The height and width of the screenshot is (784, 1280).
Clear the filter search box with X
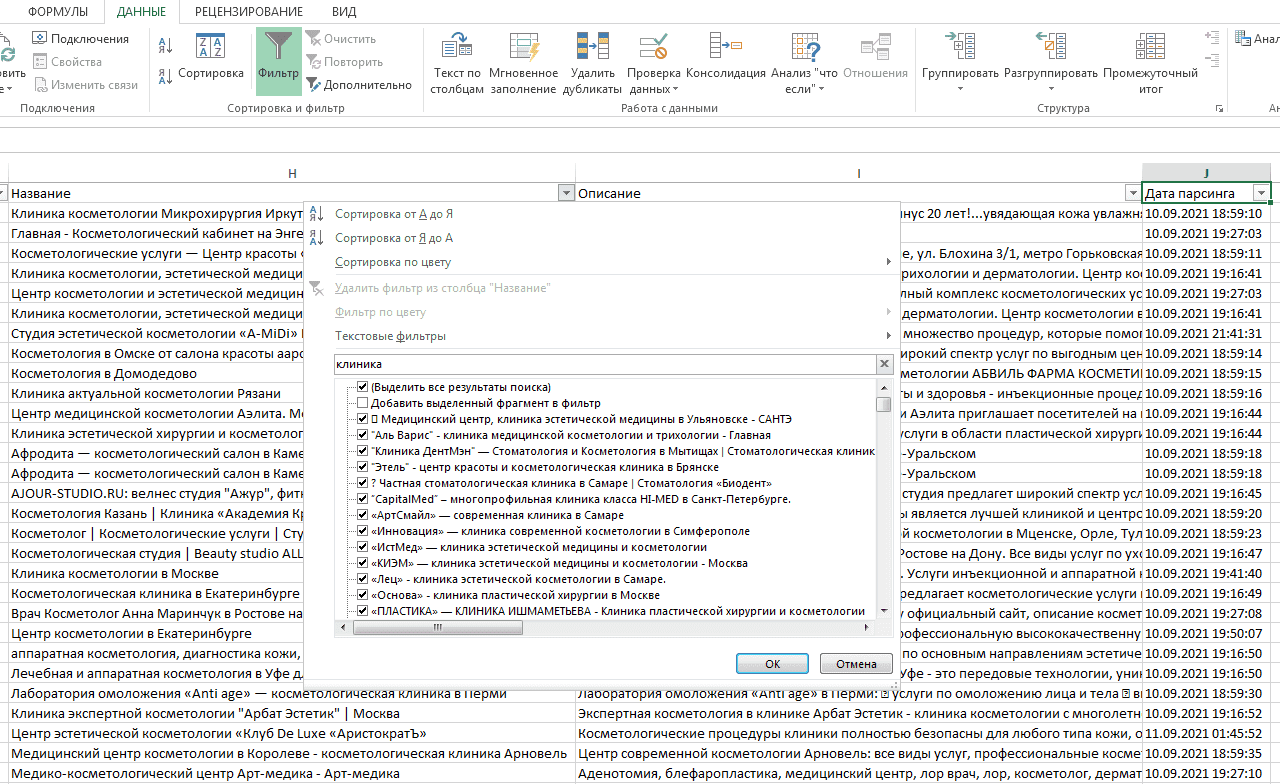(x=884, y=365)
